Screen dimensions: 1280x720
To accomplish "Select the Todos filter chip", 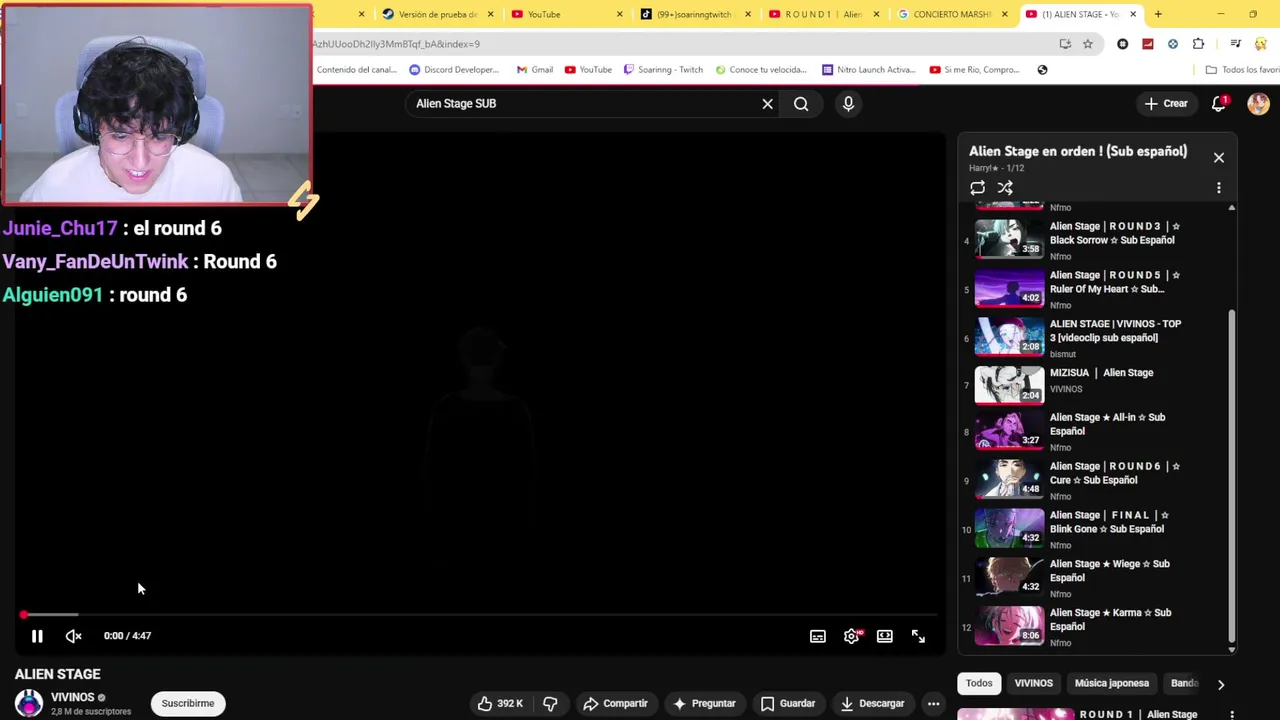I will coord(979,684).
